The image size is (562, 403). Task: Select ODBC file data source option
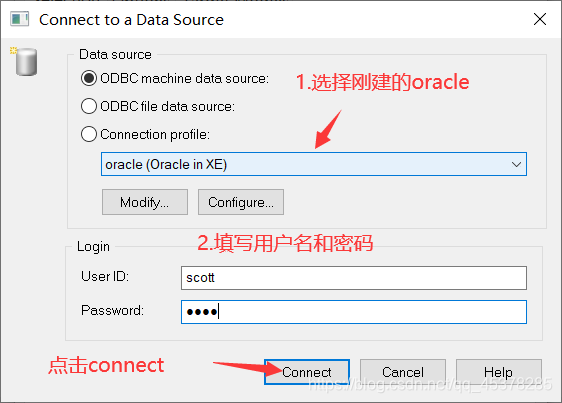coord(89,106)
